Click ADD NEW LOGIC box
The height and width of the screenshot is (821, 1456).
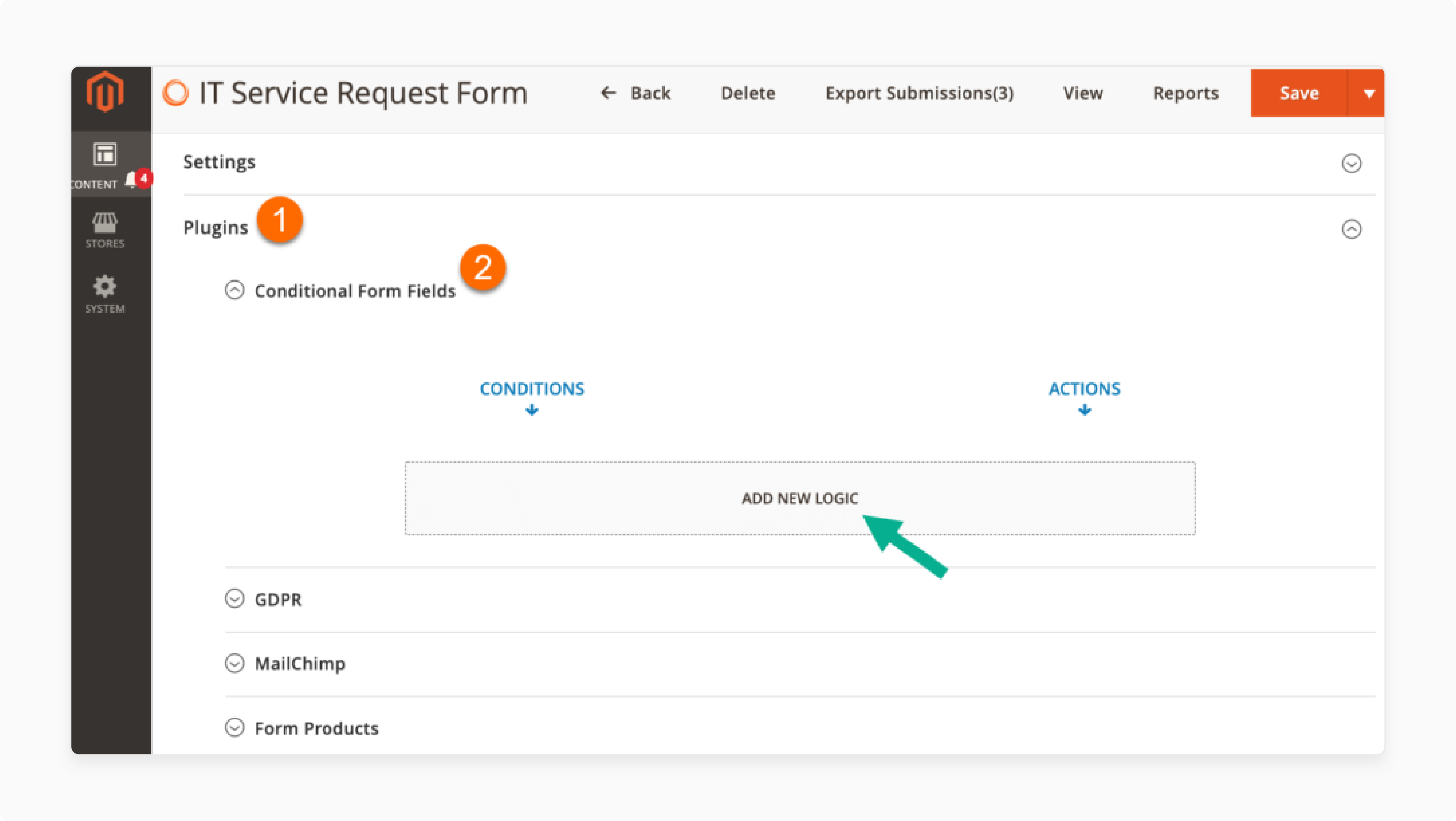pyautogui.click(x=800, y=498)
